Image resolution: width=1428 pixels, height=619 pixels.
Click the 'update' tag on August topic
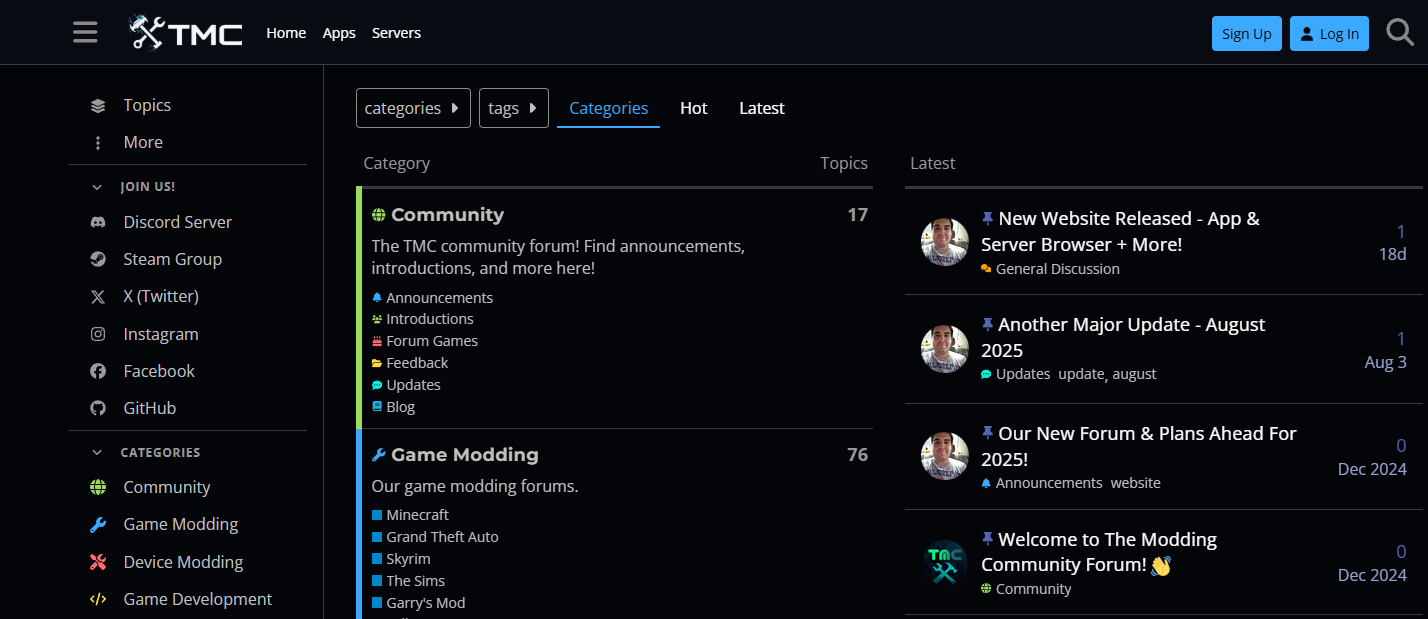coord(1082,374)
